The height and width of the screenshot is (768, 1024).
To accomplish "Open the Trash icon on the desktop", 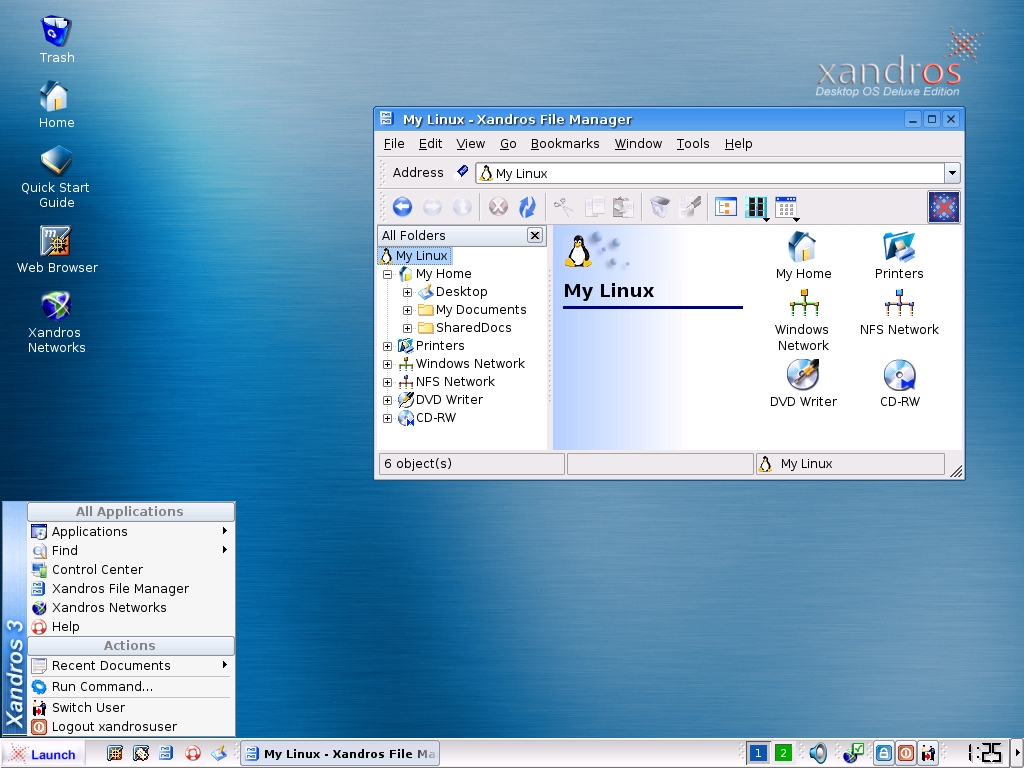I will 56,32.
